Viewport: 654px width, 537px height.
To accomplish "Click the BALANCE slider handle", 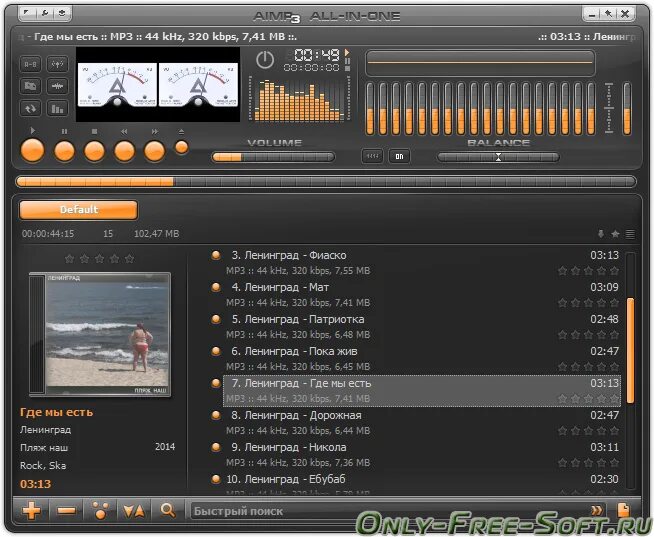I will [x=498, y=157].
